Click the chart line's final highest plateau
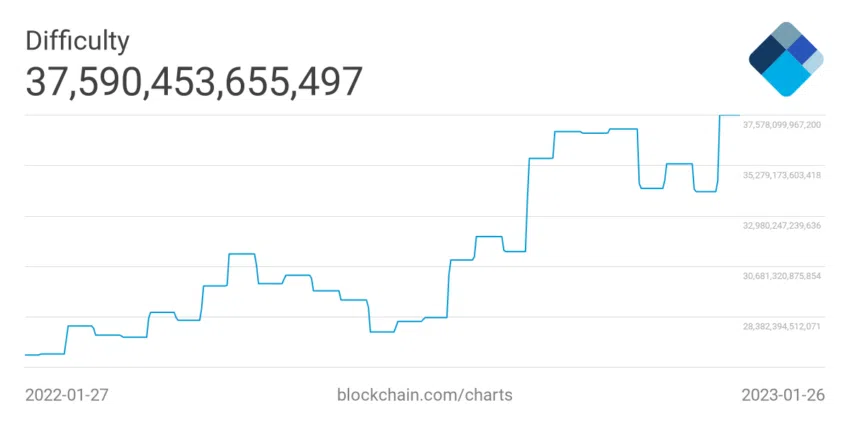 tap(730, 115)
